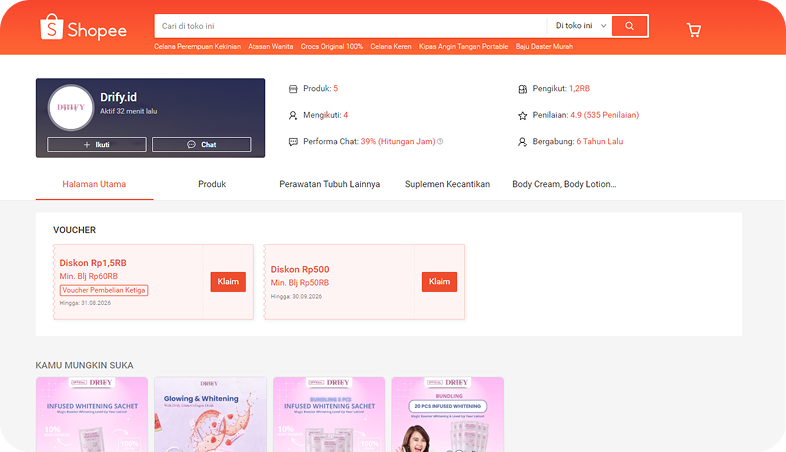Claim the Diskon Rp1,5RB voucher
The image size is (786, 452).
(228, 282)
